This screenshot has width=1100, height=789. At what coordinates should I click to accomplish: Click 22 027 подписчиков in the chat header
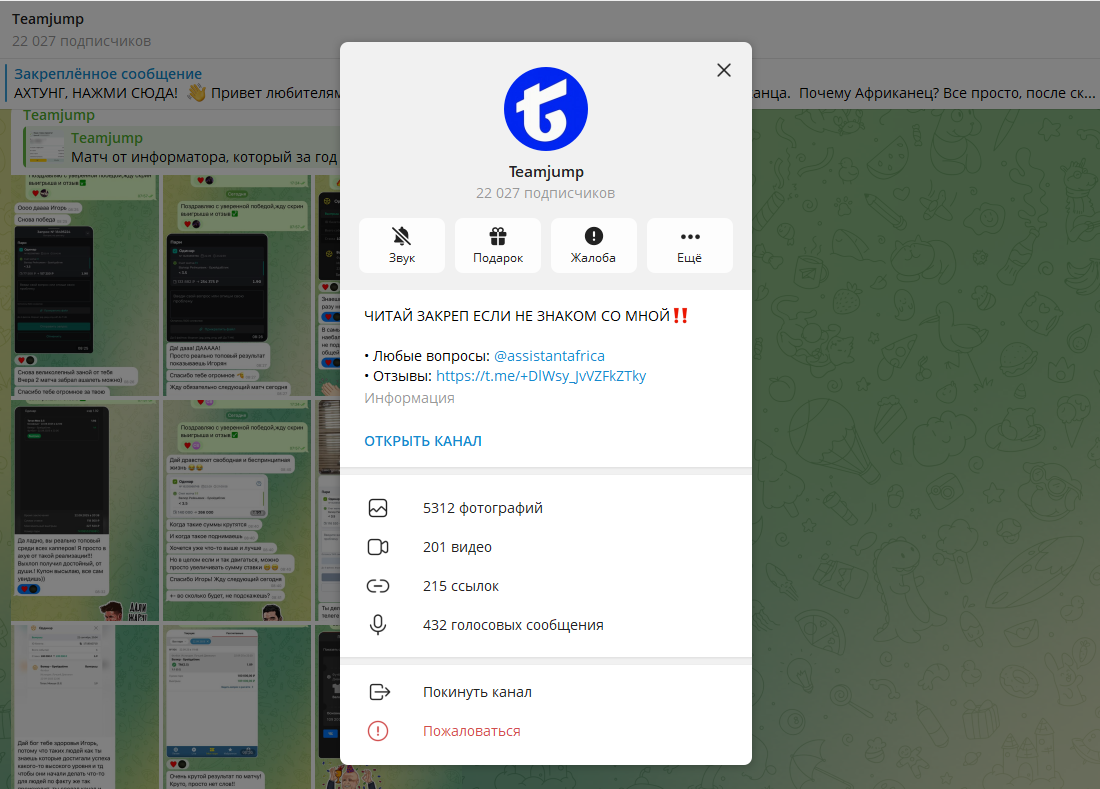pyautogui.click(x=81, y=41)
